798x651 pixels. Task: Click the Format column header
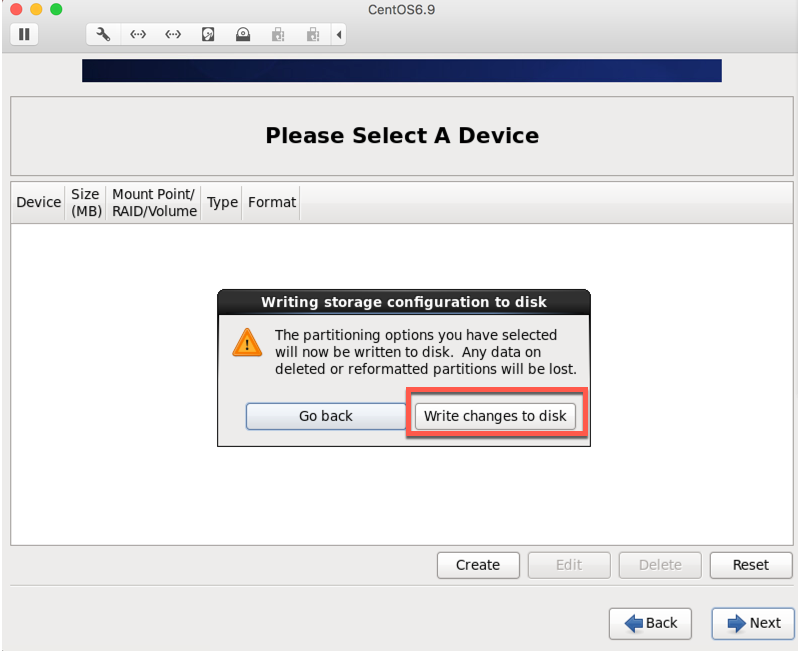(x=272, y=202)
